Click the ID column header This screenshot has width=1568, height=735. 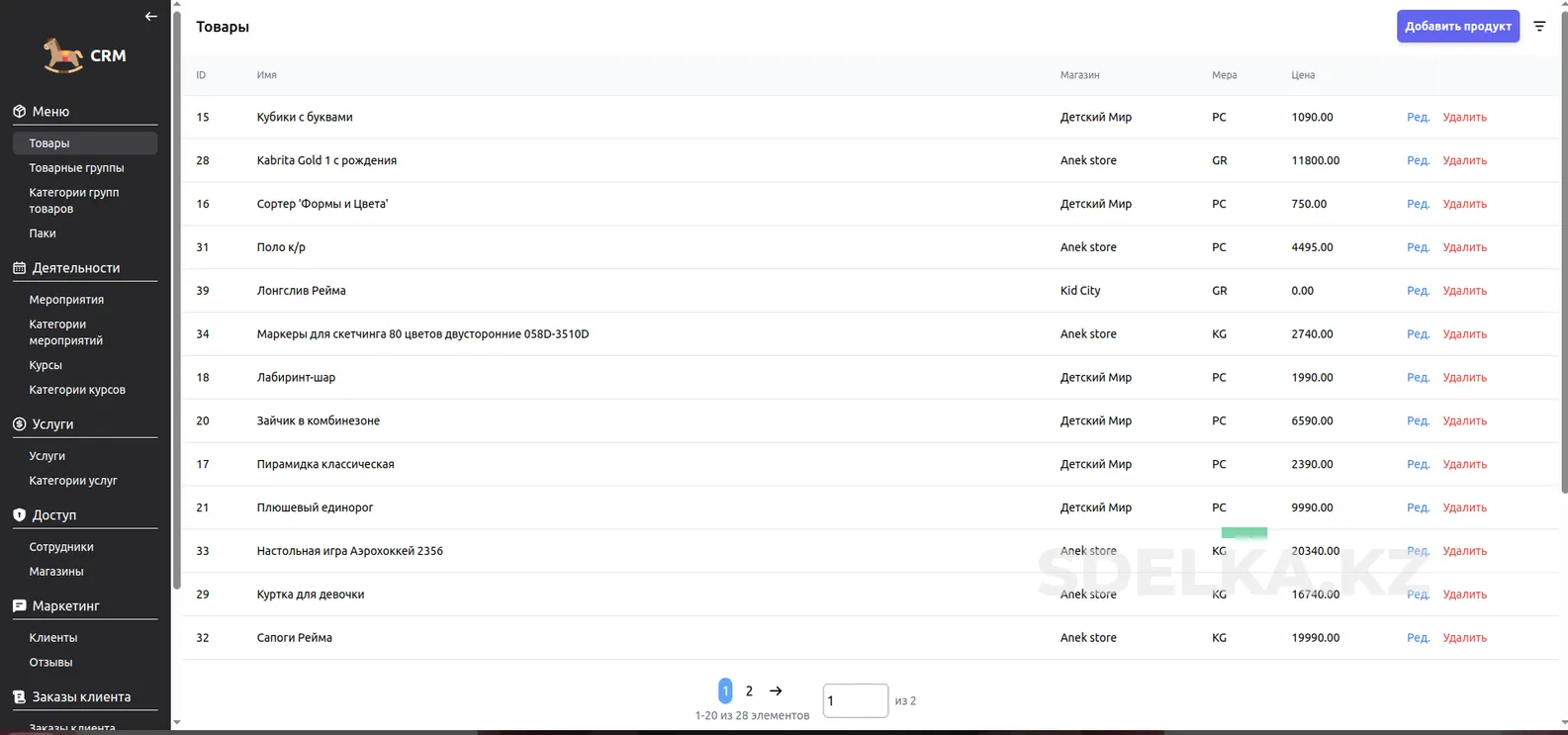[x=201, y=75]
